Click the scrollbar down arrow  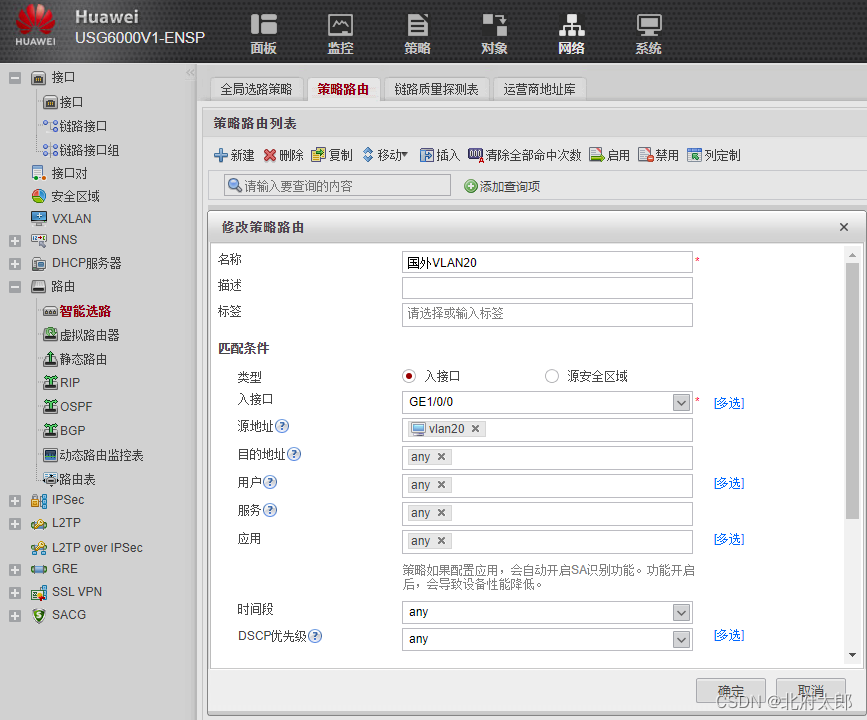click(x=852, y=655)
